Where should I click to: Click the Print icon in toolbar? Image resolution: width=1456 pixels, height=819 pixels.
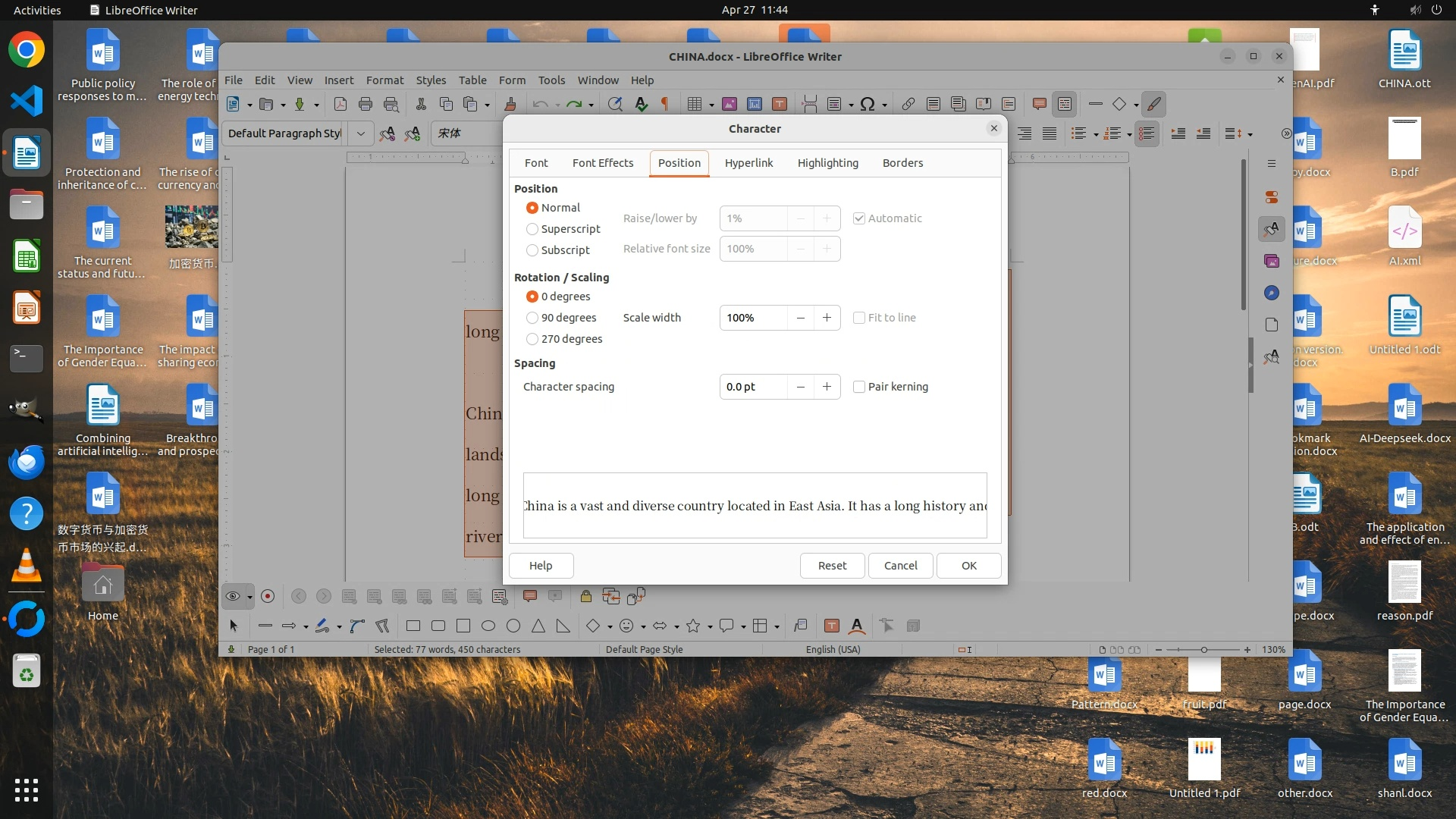[366, 105]
